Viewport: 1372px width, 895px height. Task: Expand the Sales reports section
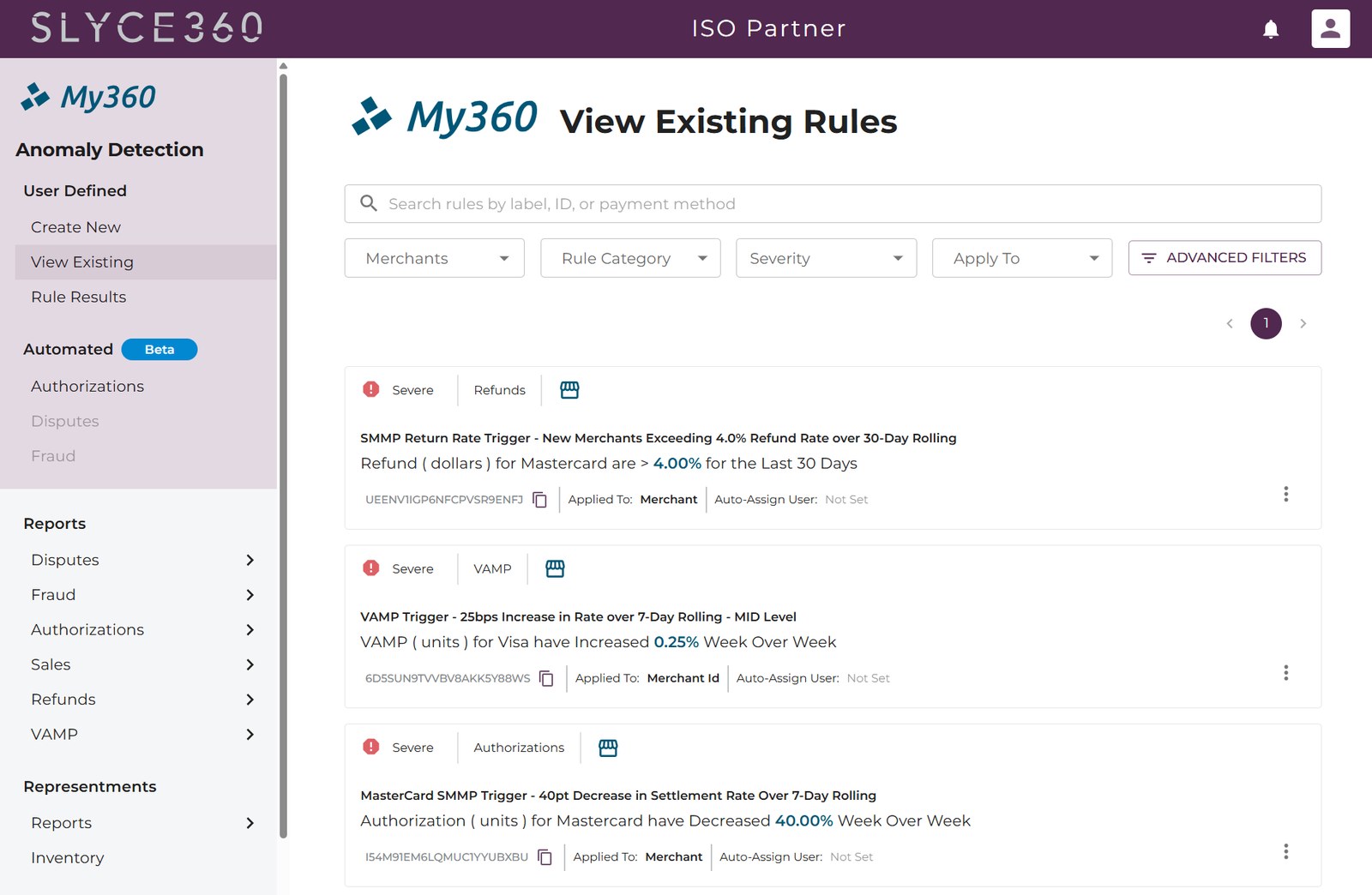pyautogui.click(x=143, y=664)
